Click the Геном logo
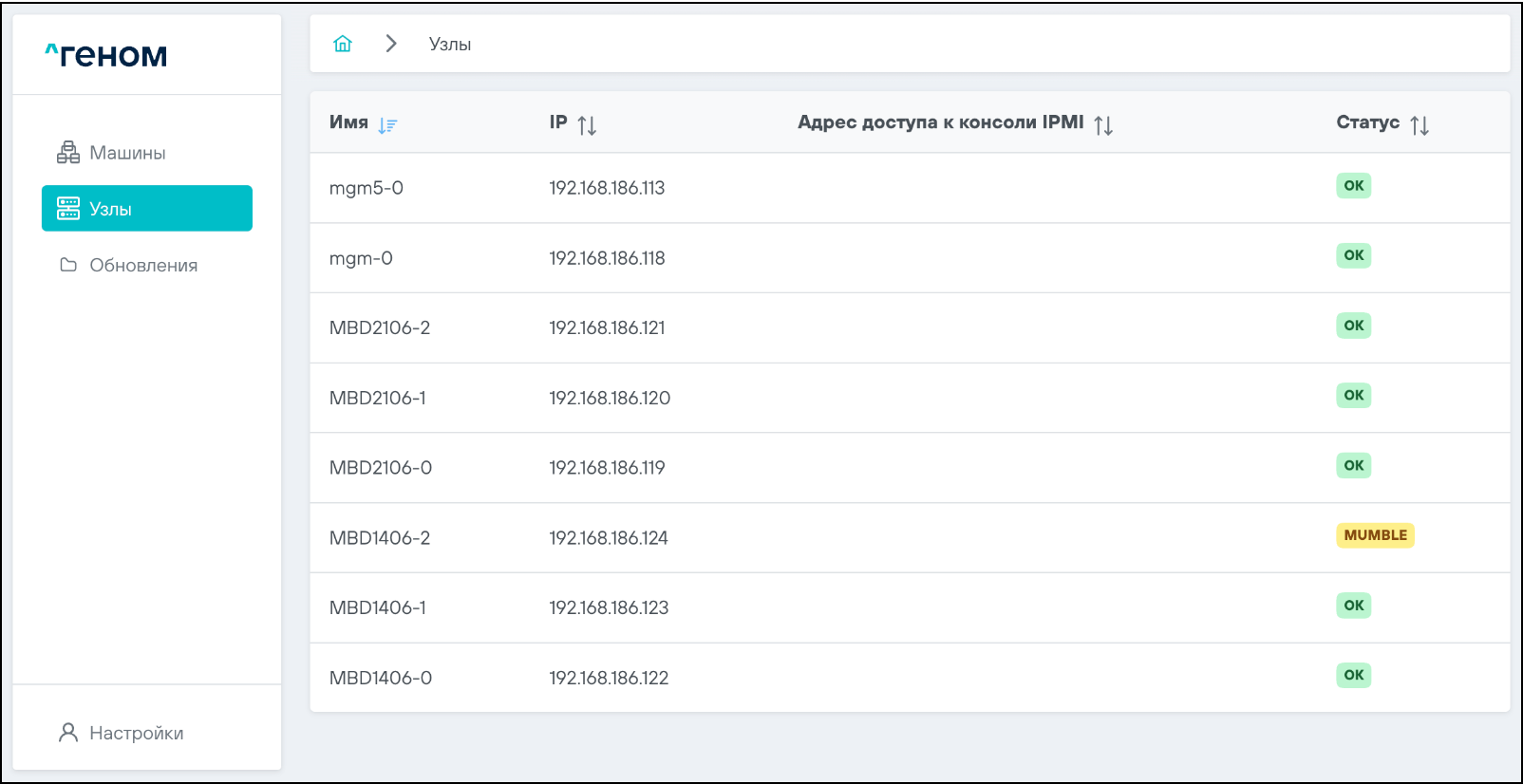The height and width of the screenshot is (784, 1523). [106, 56]
